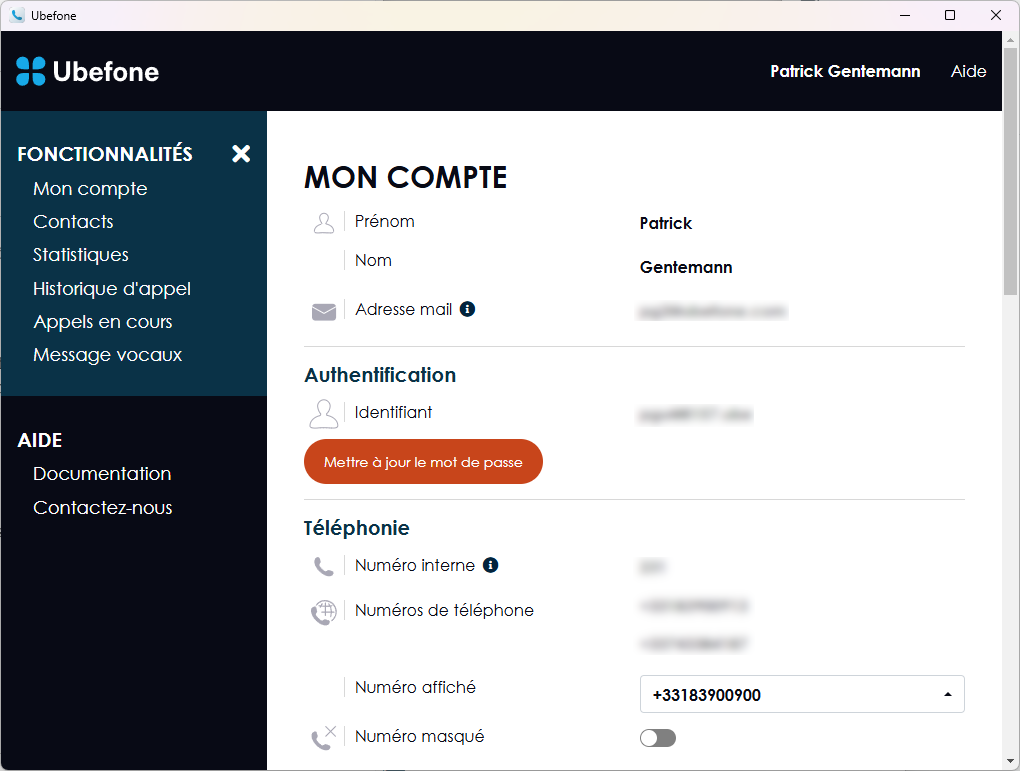Open Statistiques in the sidebar
The height and width of the screenshot is (771, 1020).
(81, 255)
